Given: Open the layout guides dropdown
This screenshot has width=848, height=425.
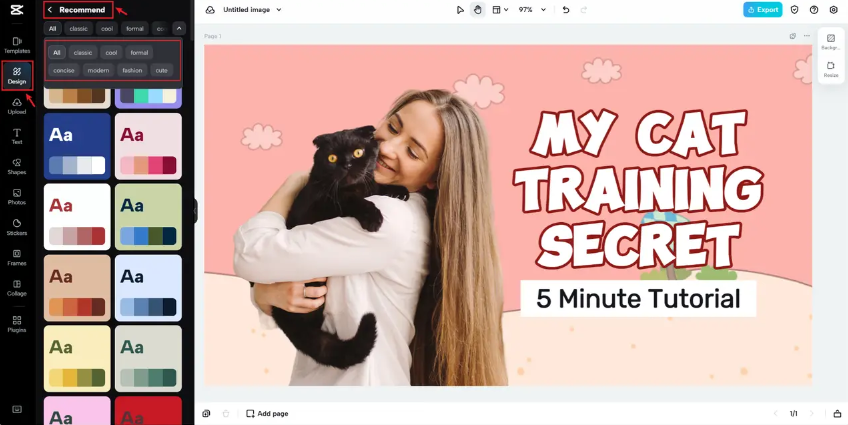Looking at the screenshot, I should pyautogui.click(x=500, y=10).
